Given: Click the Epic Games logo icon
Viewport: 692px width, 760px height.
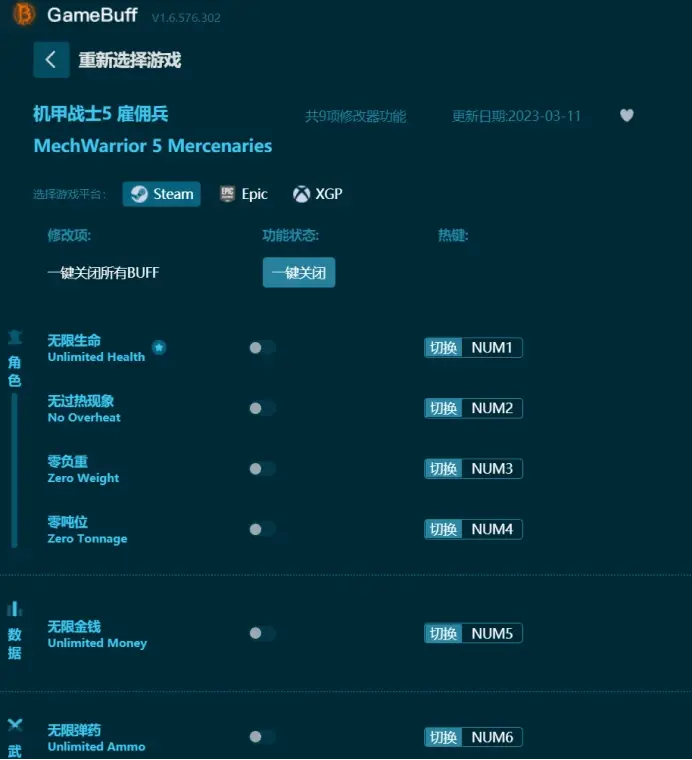Looking at the screenshot, I should pyautogui.click(x=227, y=194).
